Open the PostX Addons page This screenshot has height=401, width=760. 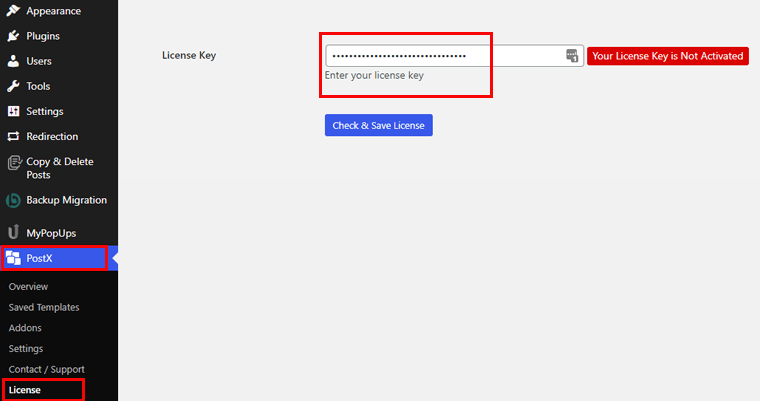click(x=25, y=328)
